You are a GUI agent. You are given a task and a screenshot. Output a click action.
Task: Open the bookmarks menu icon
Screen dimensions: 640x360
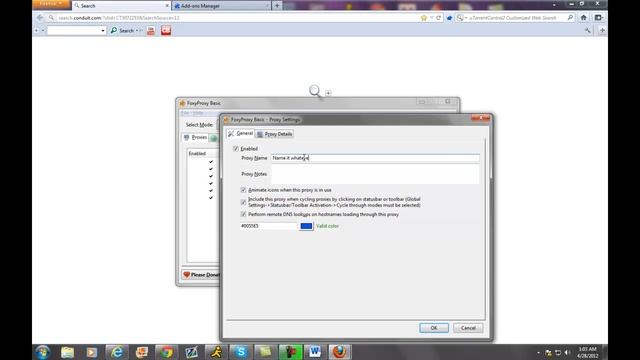598,18
